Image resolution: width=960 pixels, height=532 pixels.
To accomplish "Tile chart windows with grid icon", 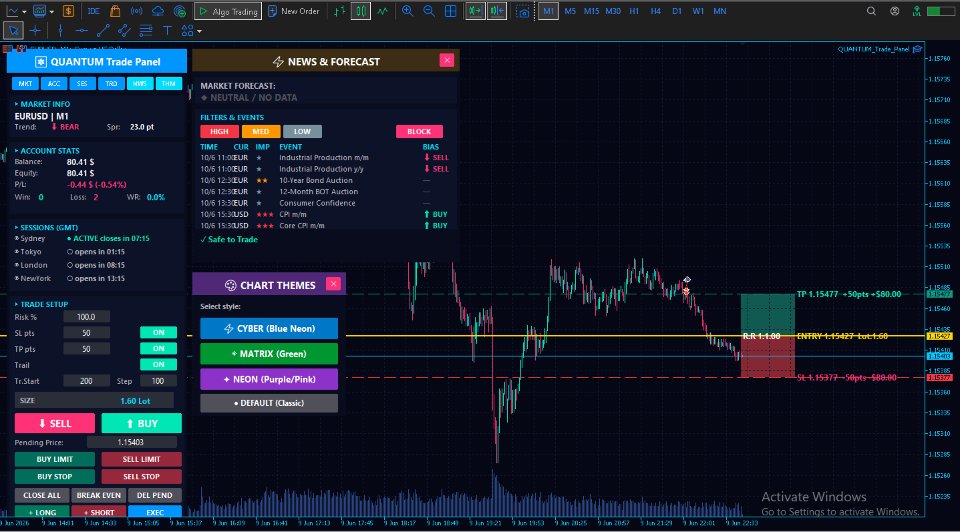I will pos(451,11).
